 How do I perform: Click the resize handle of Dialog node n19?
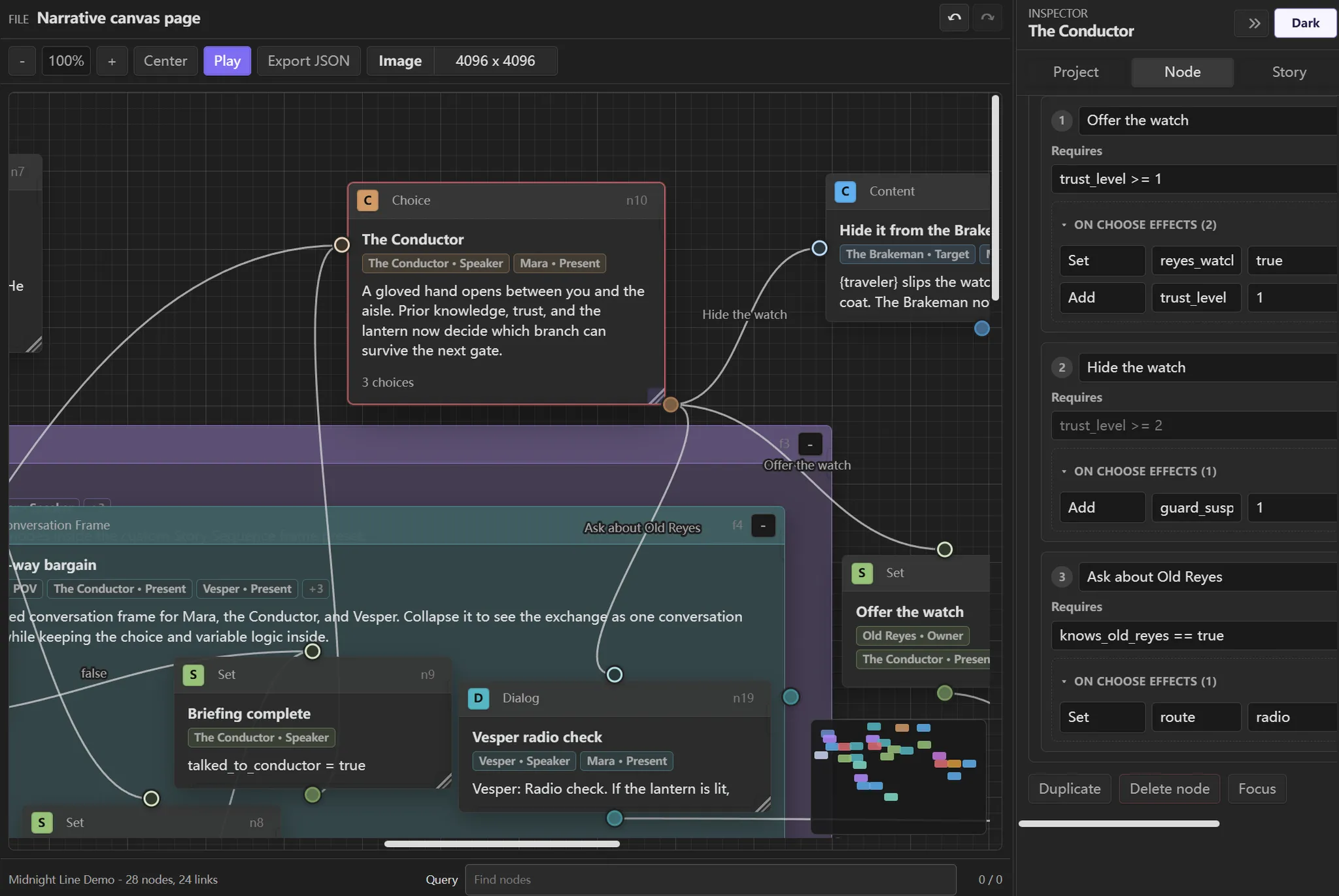click(762, 804)
